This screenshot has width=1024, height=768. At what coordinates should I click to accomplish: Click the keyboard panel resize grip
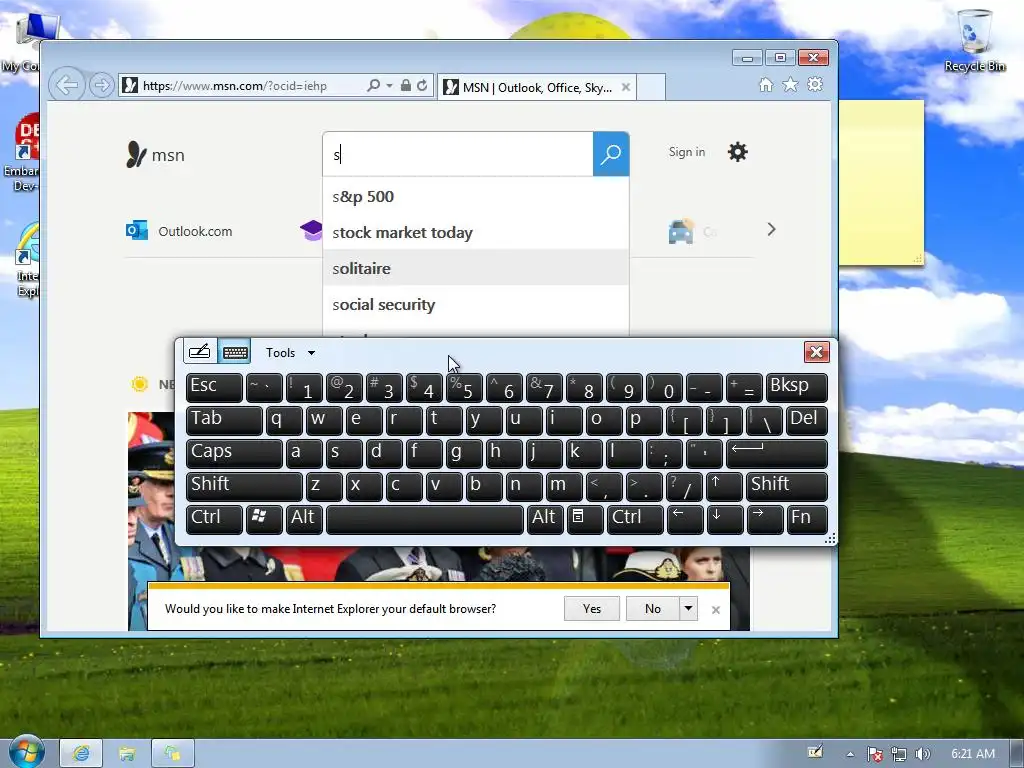pos(830,538)
